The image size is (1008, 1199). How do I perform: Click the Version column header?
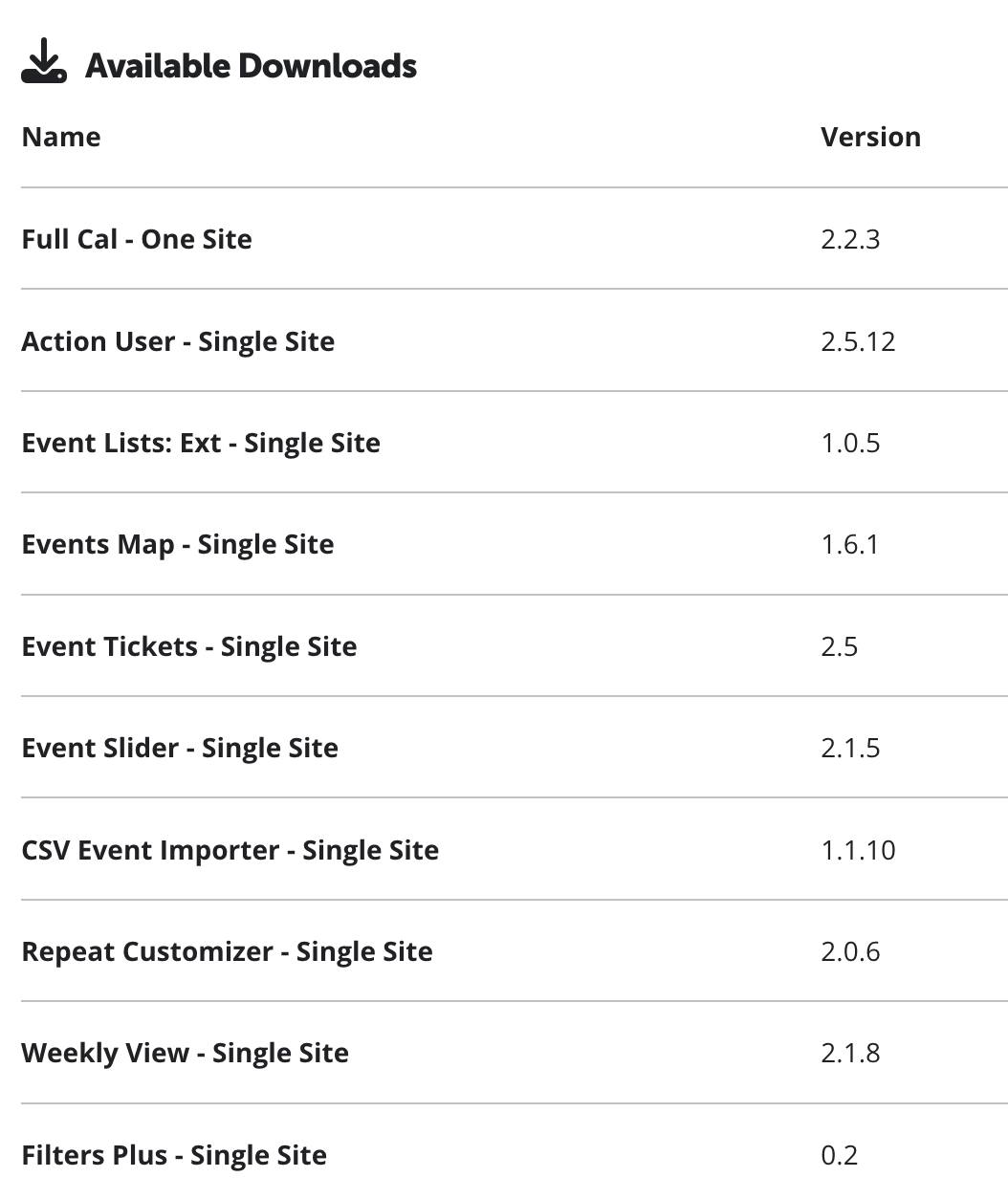click(x=870, y=137)
